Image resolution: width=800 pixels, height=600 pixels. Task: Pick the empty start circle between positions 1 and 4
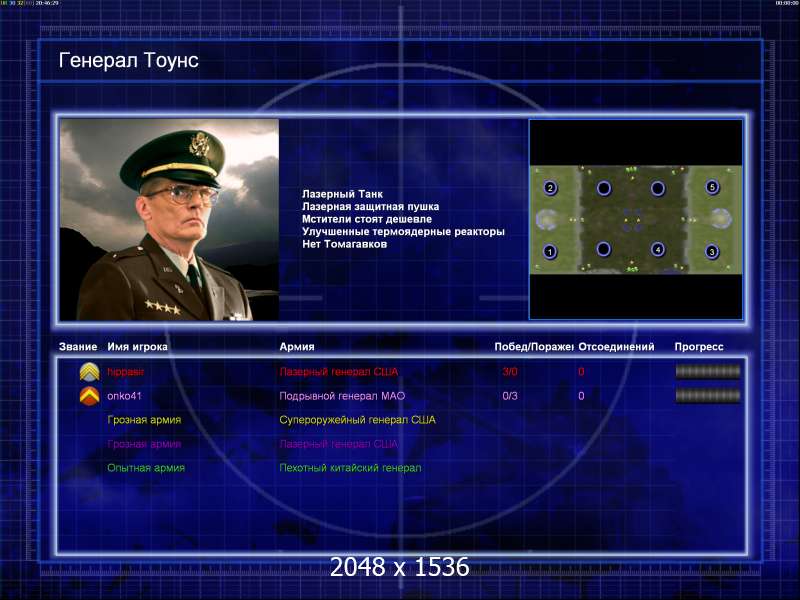tap(604, 249)
